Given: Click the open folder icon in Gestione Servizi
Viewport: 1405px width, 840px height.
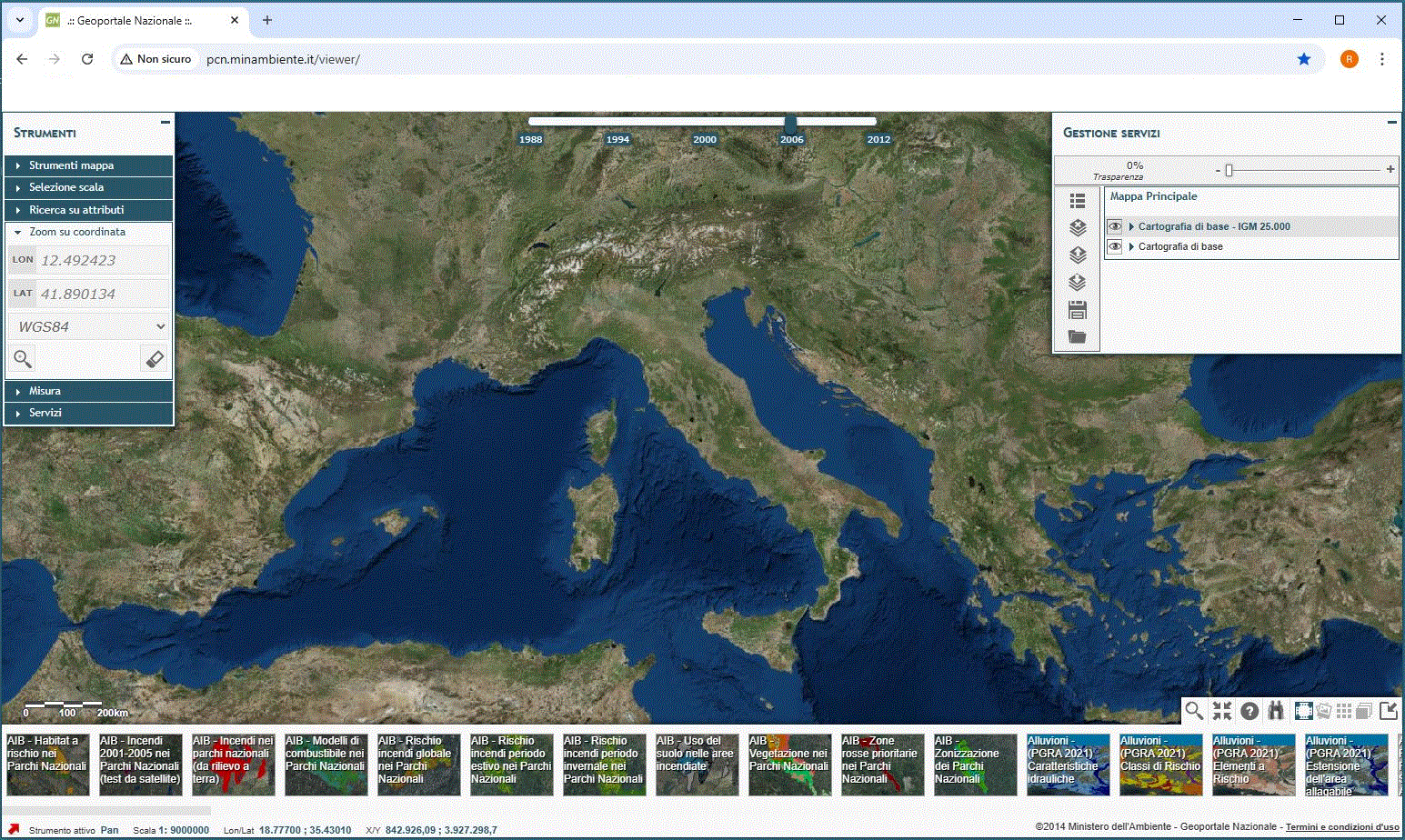Looking at the screenshot, I should point(1078,337).
